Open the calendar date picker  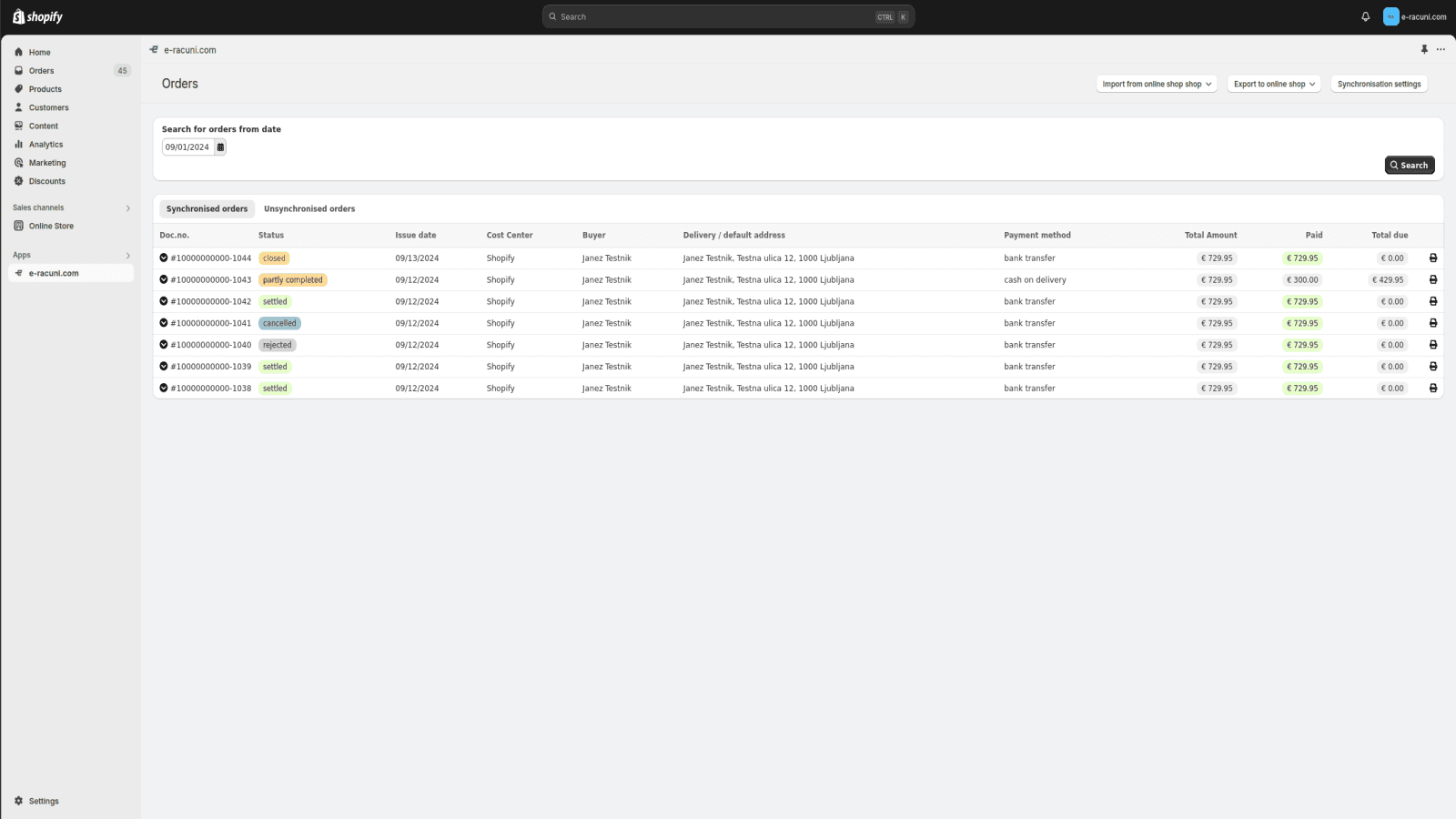click(218, 147)
